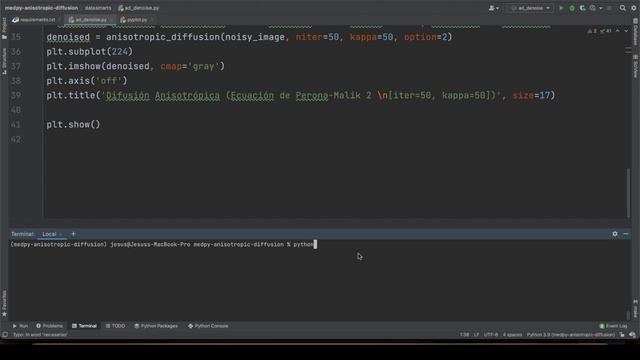The height and width of the screenshot is (360, 640).
Task: Select the Local terminal session tab
Action: click(x=49, y=234)
